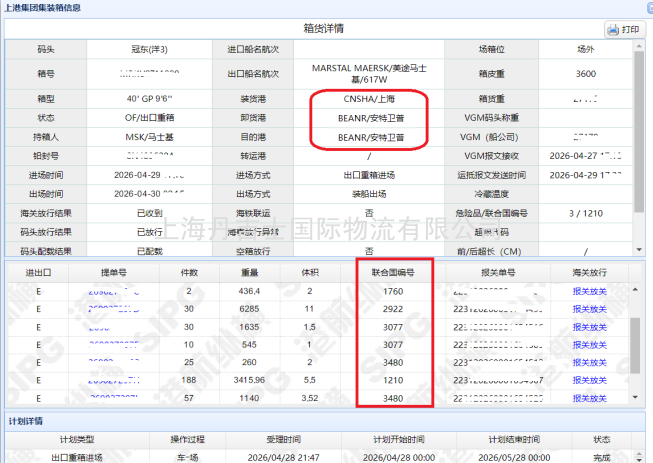Select the 出口重箱进场 plan row
This screenshot has height=463, width=653.
(x=319, y=457)
